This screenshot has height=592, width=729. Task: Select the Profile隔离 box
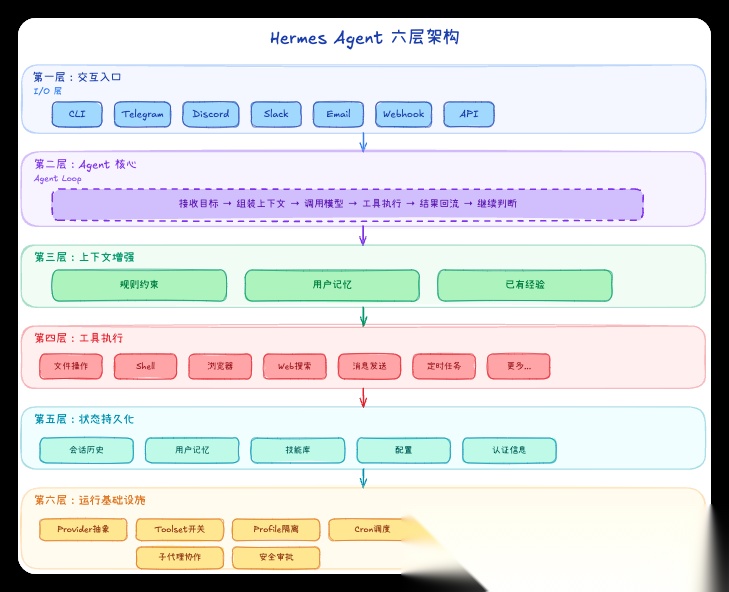[x=276, y=529]
